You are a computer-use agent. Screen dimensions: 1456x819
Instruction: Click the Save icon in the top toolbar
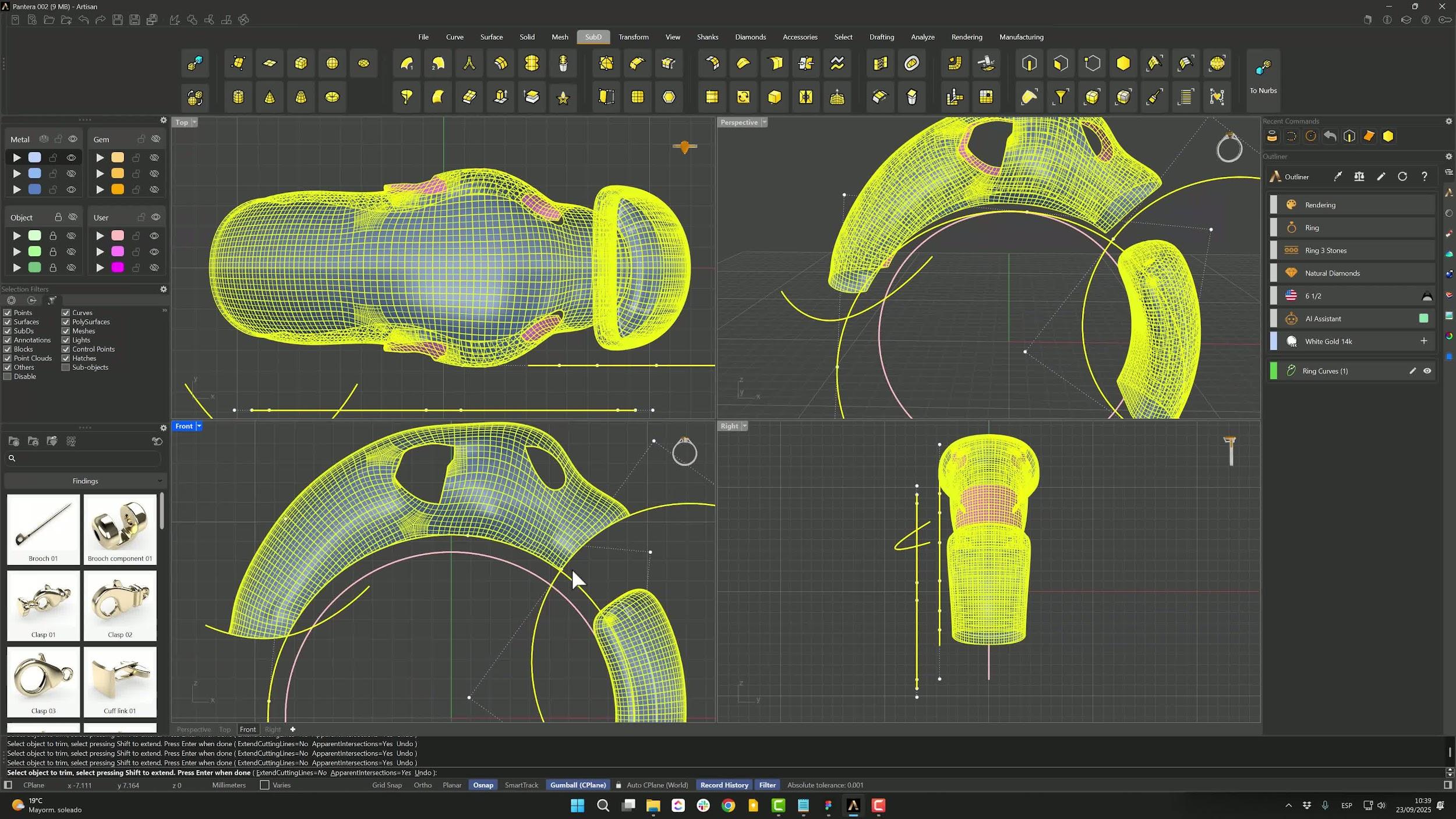pyautogui.click(x=117, y=20)
